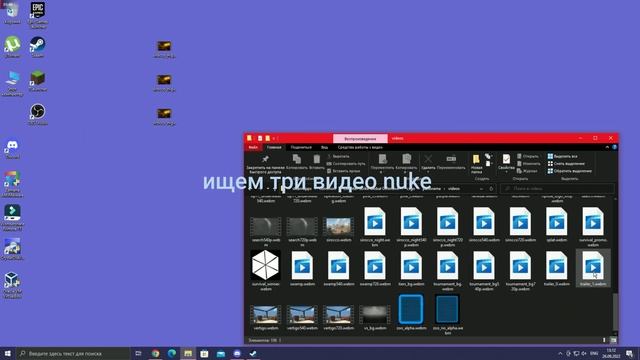This screenshot has width=640, height=360.
Task: Open the Discord desktop shortcut
Action: click(x=12, y=149)
